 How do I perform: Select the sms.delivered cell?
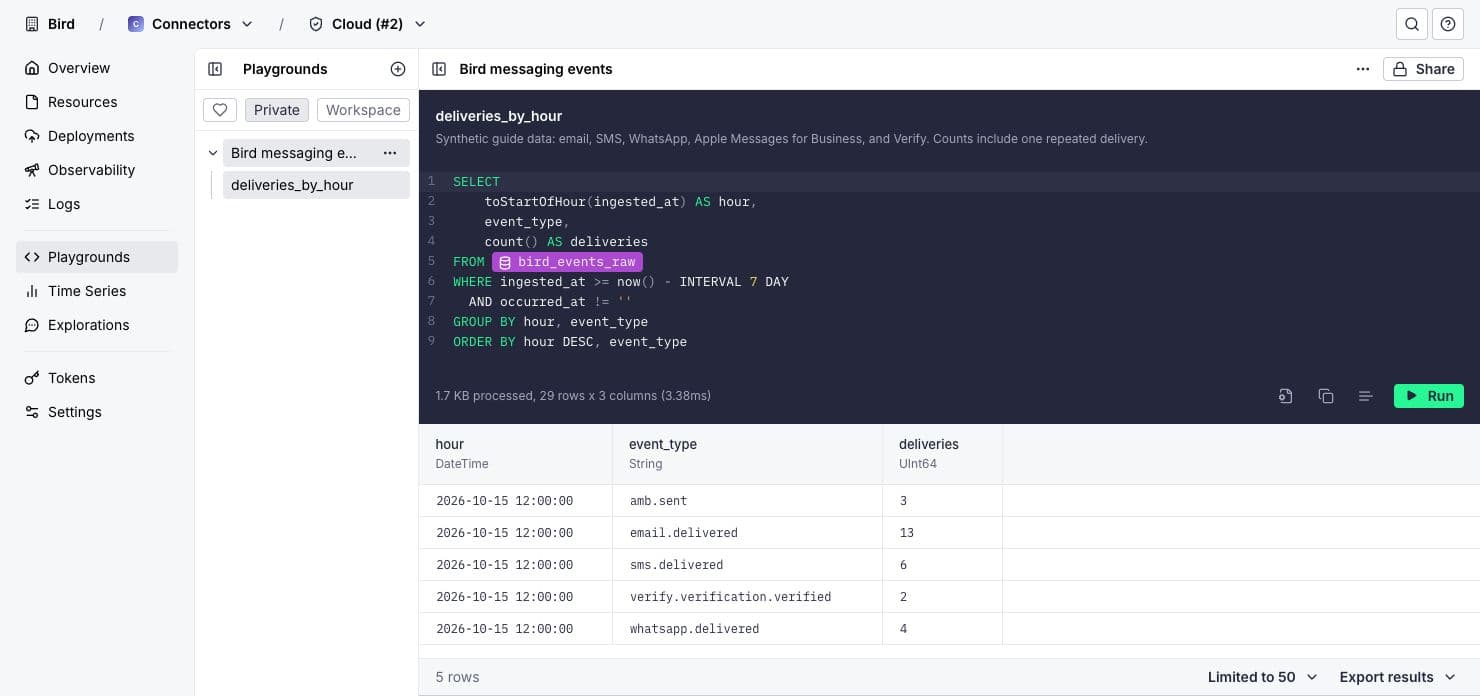[x=747, y=564]
